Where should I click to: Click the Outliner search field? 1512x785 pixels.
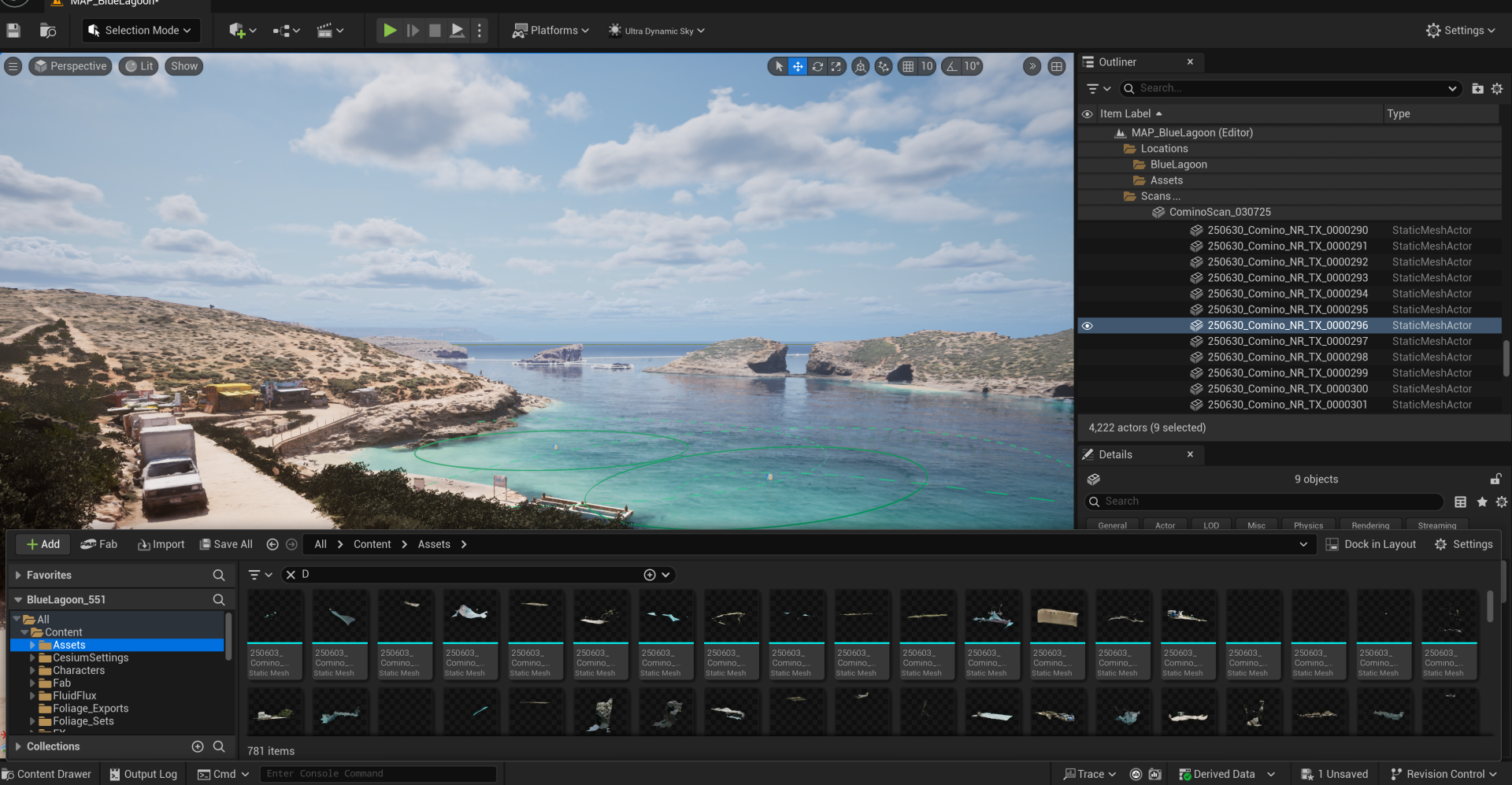click(1290, 88)
